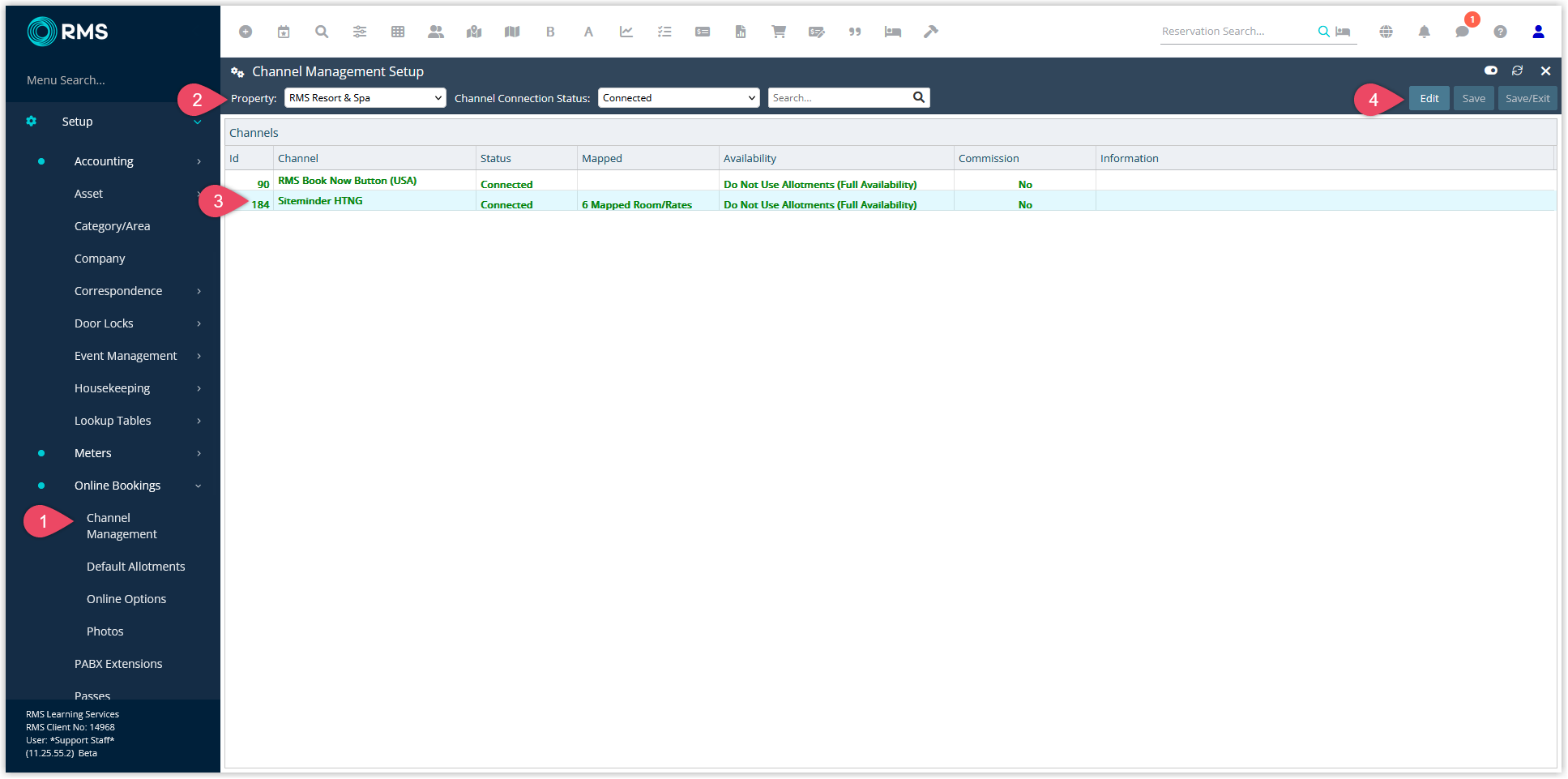This screenshot has width=1568, height=779.
Task: Open Photos menu item
Action: click(x=105, y=631)
